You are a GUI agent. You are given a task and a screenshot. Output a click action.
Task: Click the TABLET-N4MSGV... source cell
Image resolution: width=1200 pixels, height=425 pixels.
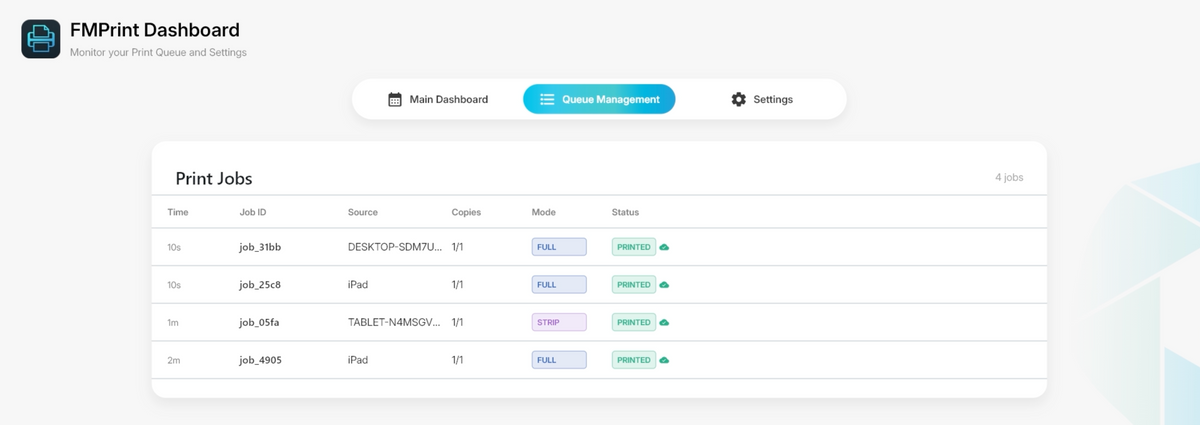coord(394,323)
